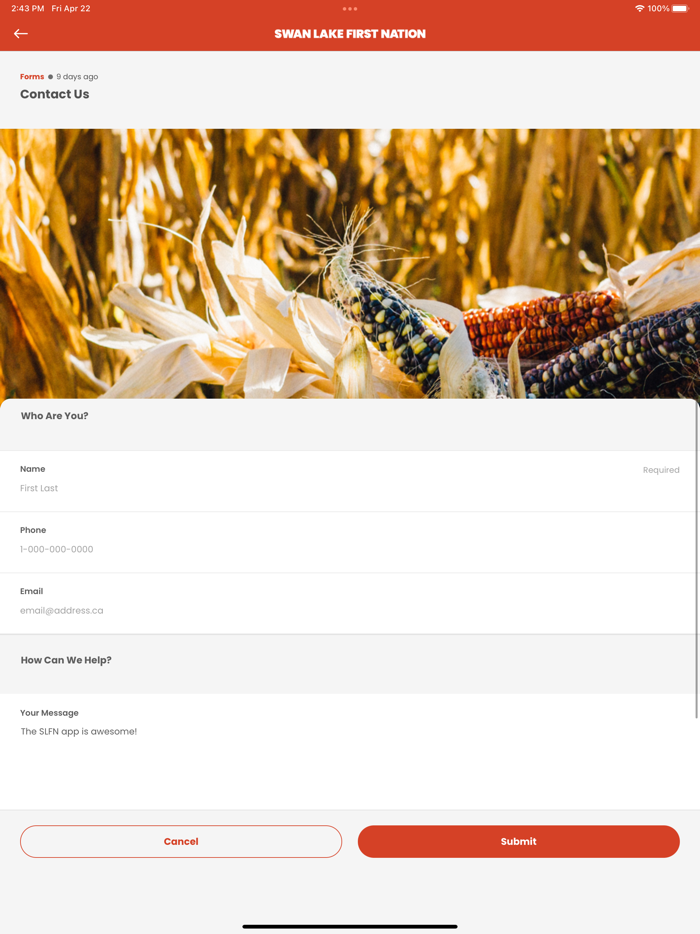Tap the home indicator bar
Image resolution: width=700 pixels, height=934 pixels.
point(350,926)
